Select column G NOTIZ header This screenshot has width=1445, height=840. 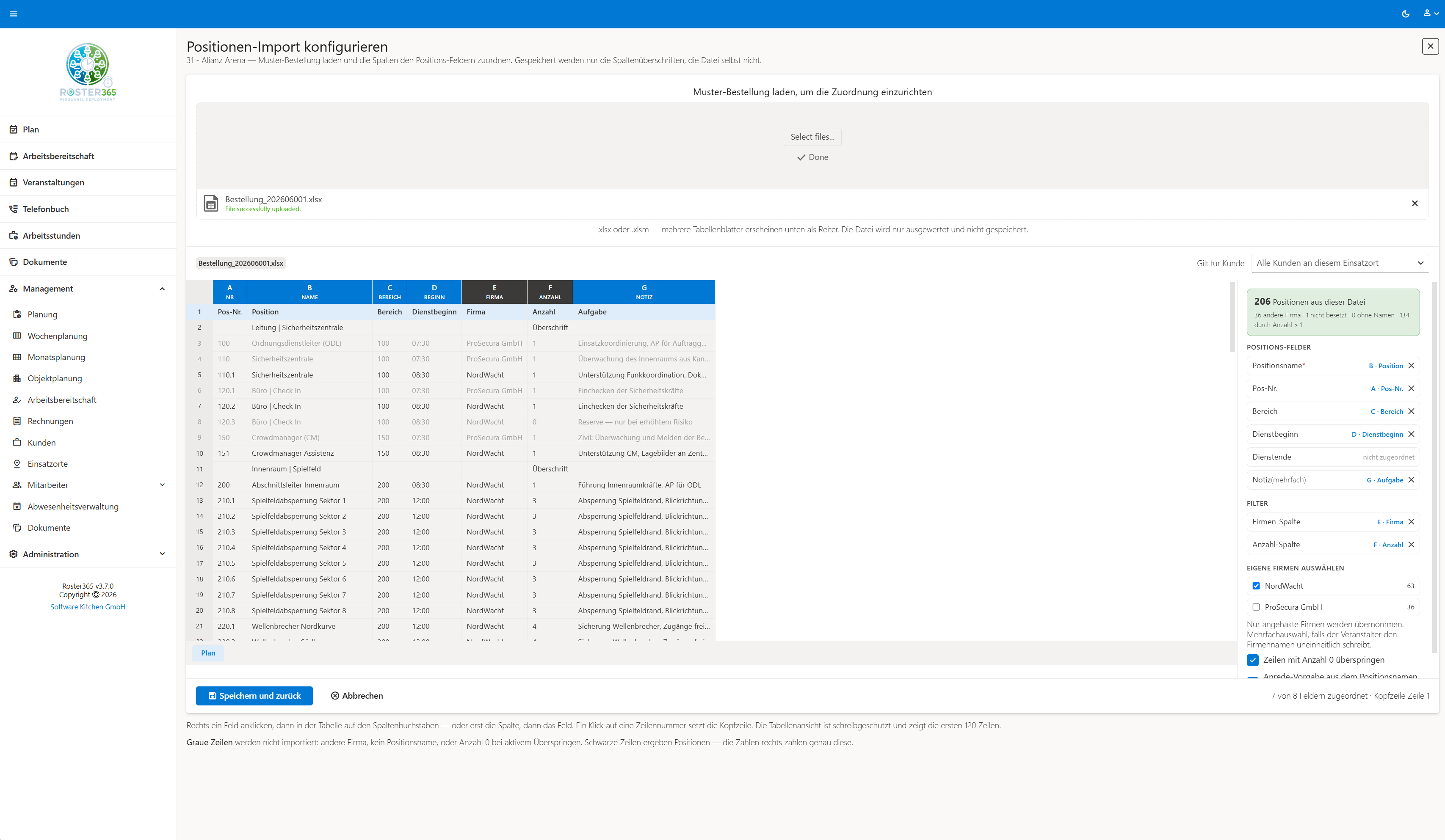[x=644, y=292]
